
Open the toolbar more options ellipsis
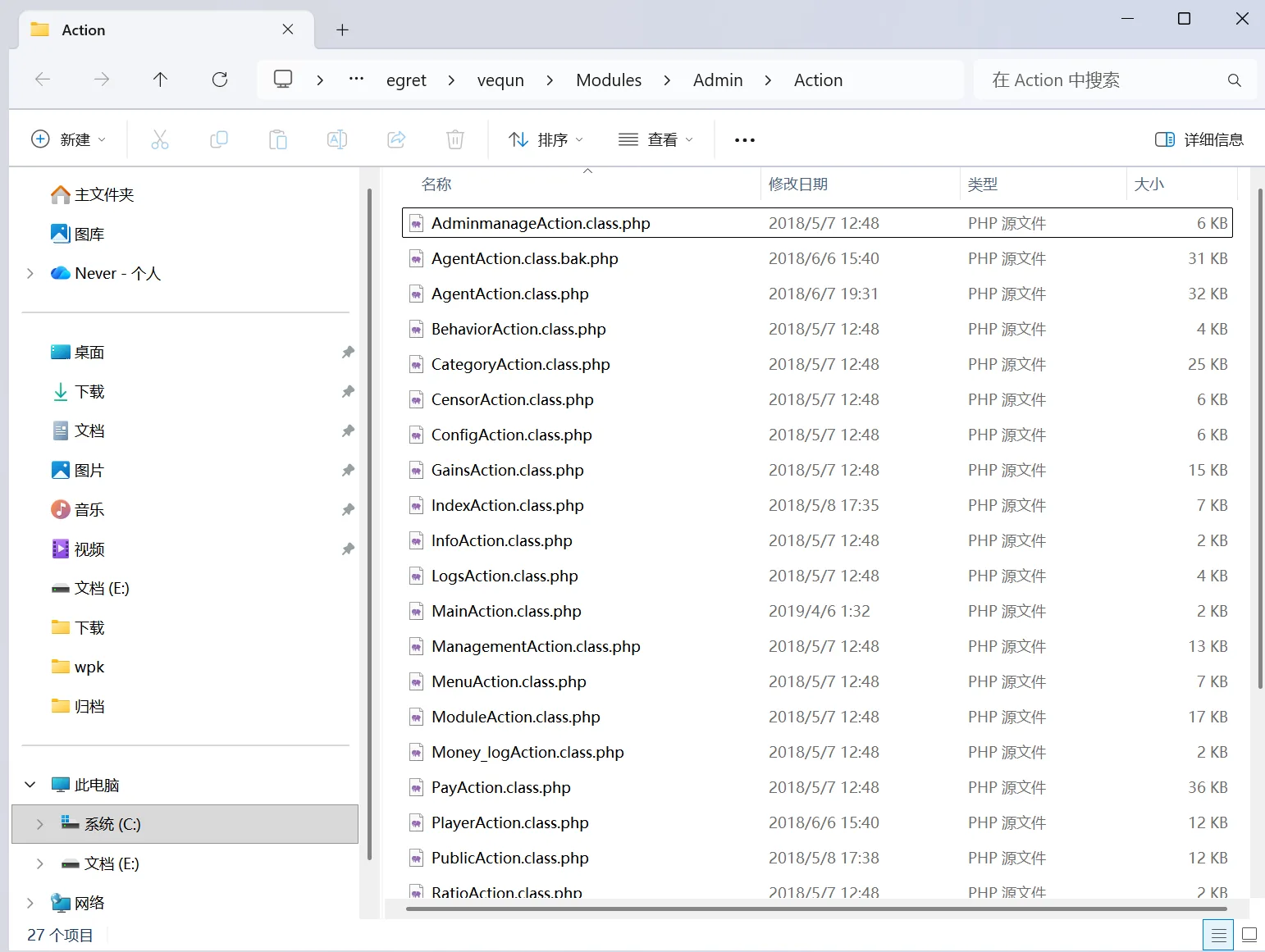pos(745,140)
